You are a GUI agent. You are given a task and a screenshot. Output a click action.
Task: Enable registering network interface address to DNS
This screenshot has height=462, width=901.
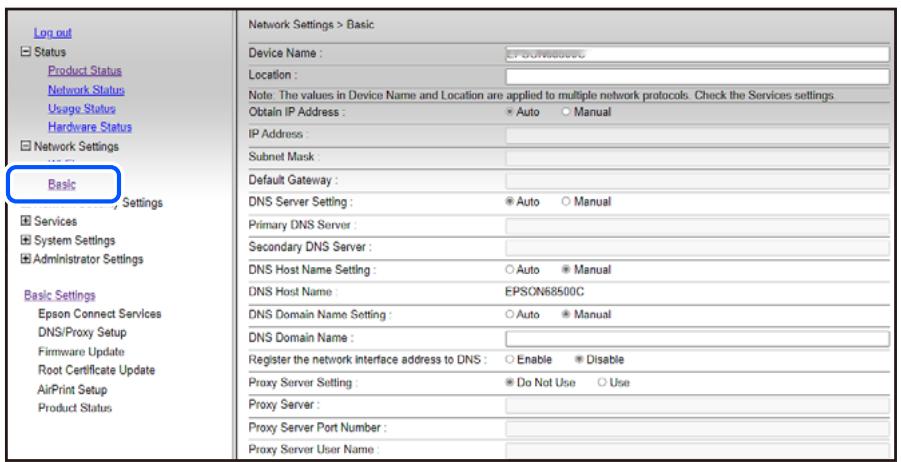[511, 360]
